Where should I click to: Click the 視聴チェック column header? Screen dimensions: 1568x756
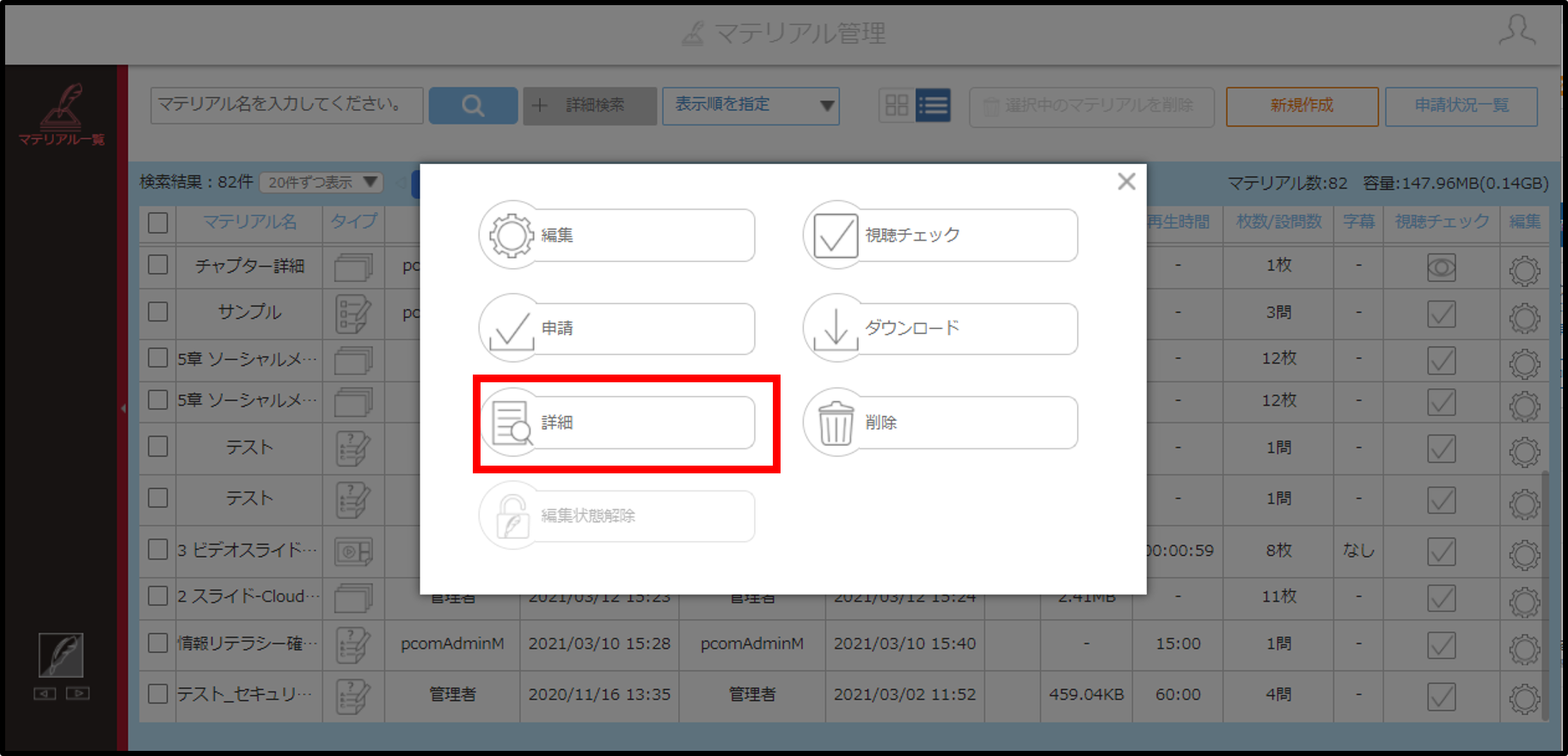pos(1442,222)
